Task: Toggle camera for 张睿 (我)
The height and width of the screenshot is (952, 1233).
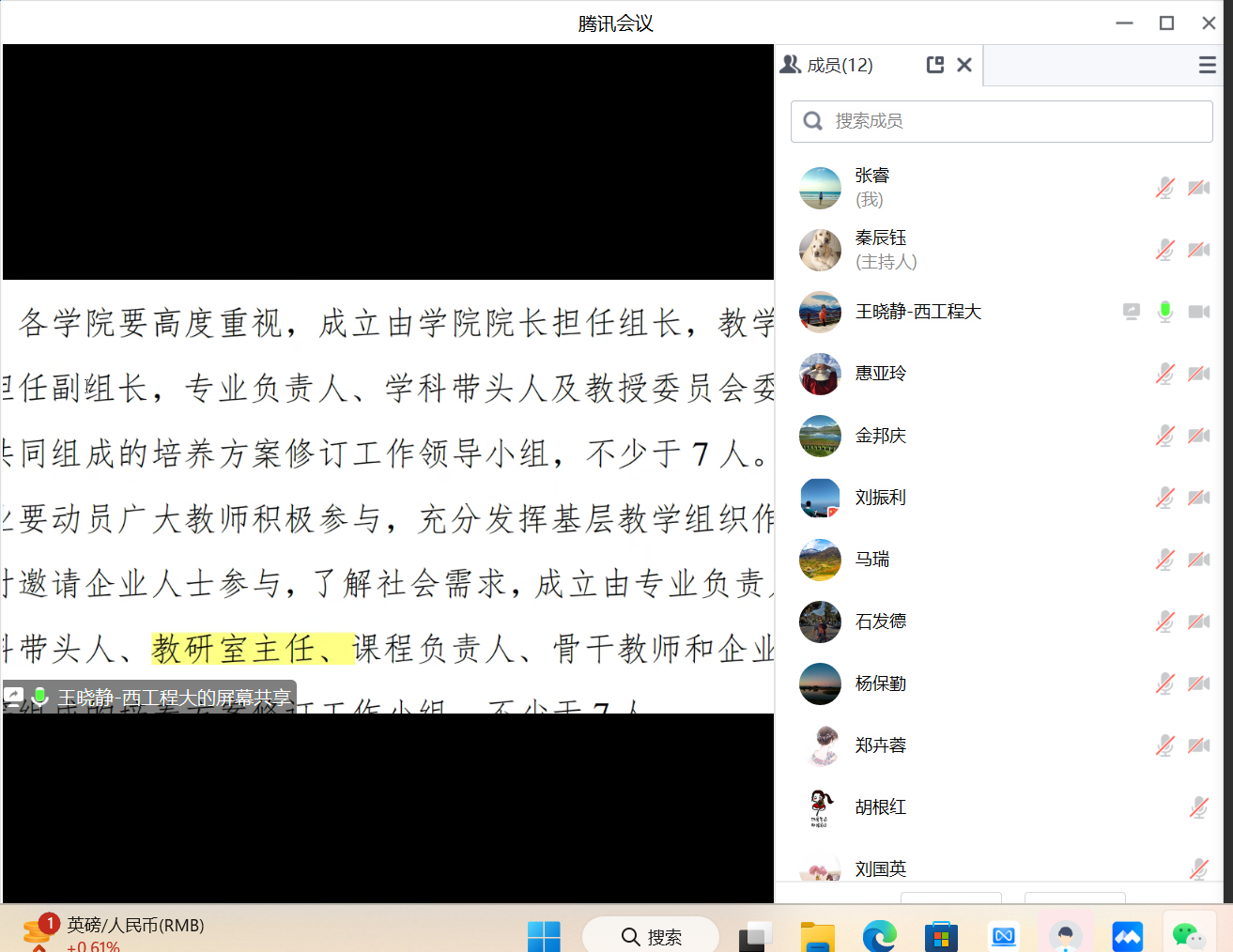Action: coord(1198,188)
